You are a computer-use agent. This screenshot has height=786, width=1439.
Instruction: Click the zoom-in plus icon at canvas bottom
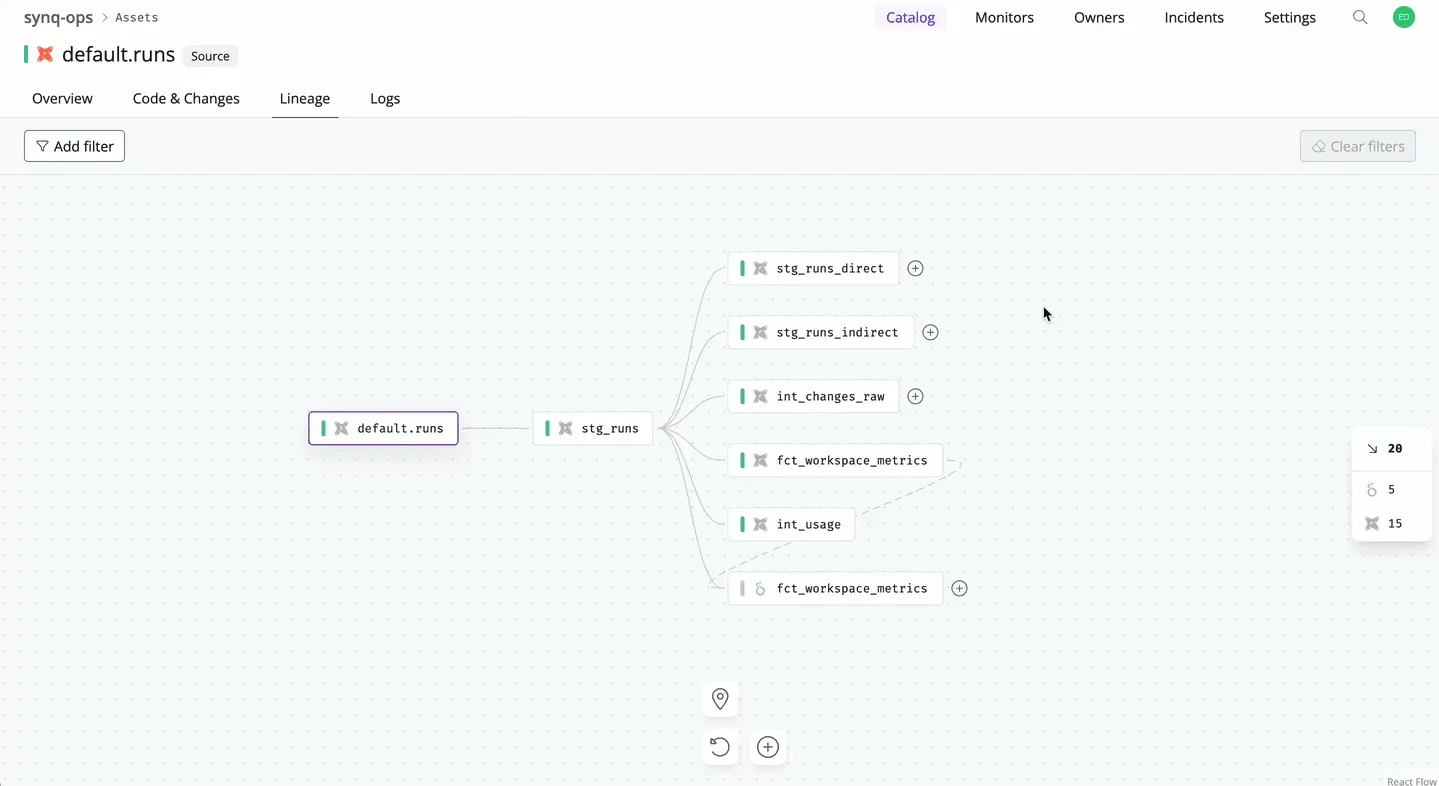[x=768, y=747]
